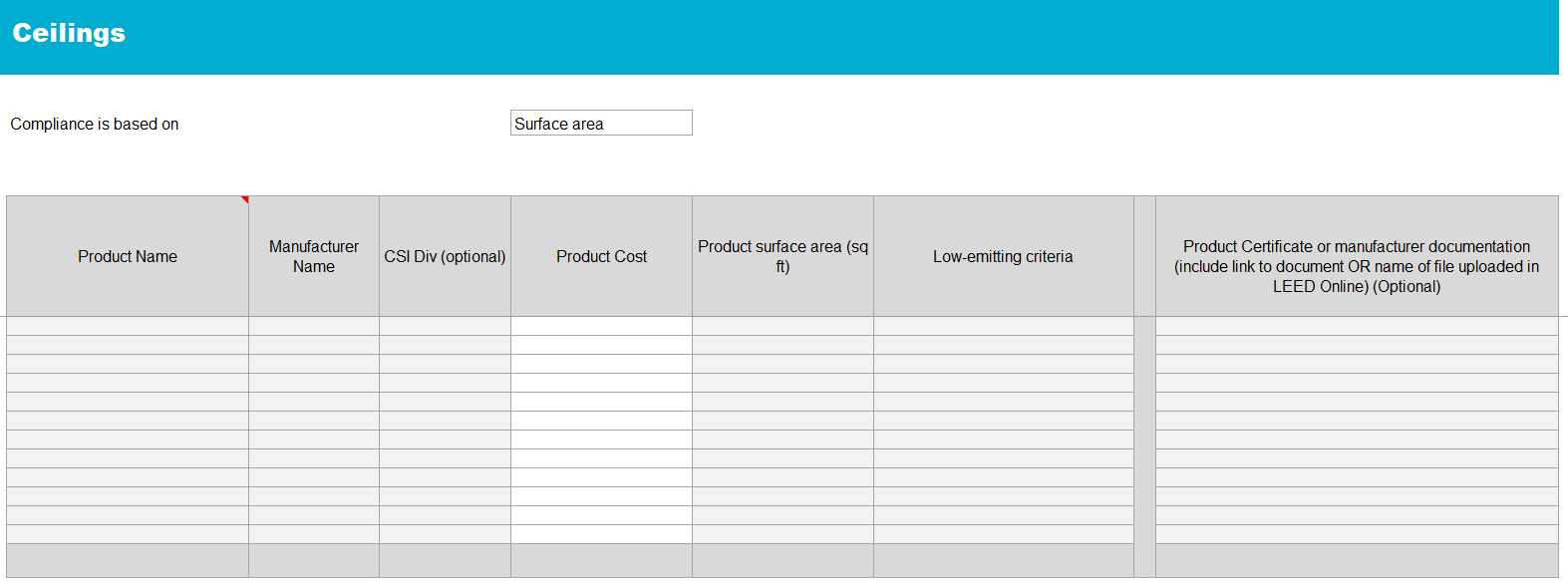Click first empty cell under Product Name
Viewport: 1568px width, 583px height.
pyautogui.click(x=128, y=326)
